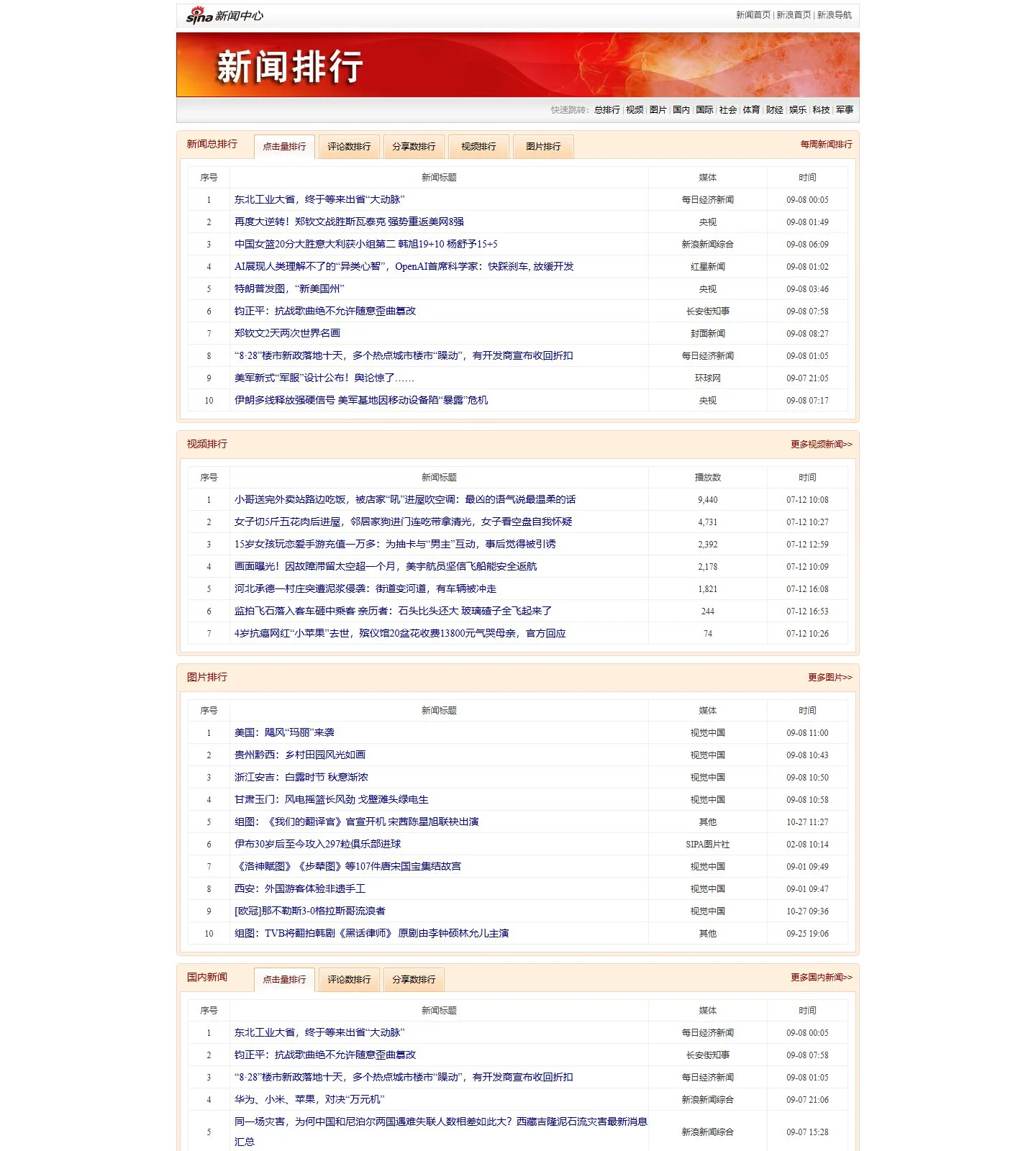This screenshot has height=1151, width=1036.
Task: Open 8·28楼市新政 headline in 新闻总排行 list
Action: click(404, 355)
